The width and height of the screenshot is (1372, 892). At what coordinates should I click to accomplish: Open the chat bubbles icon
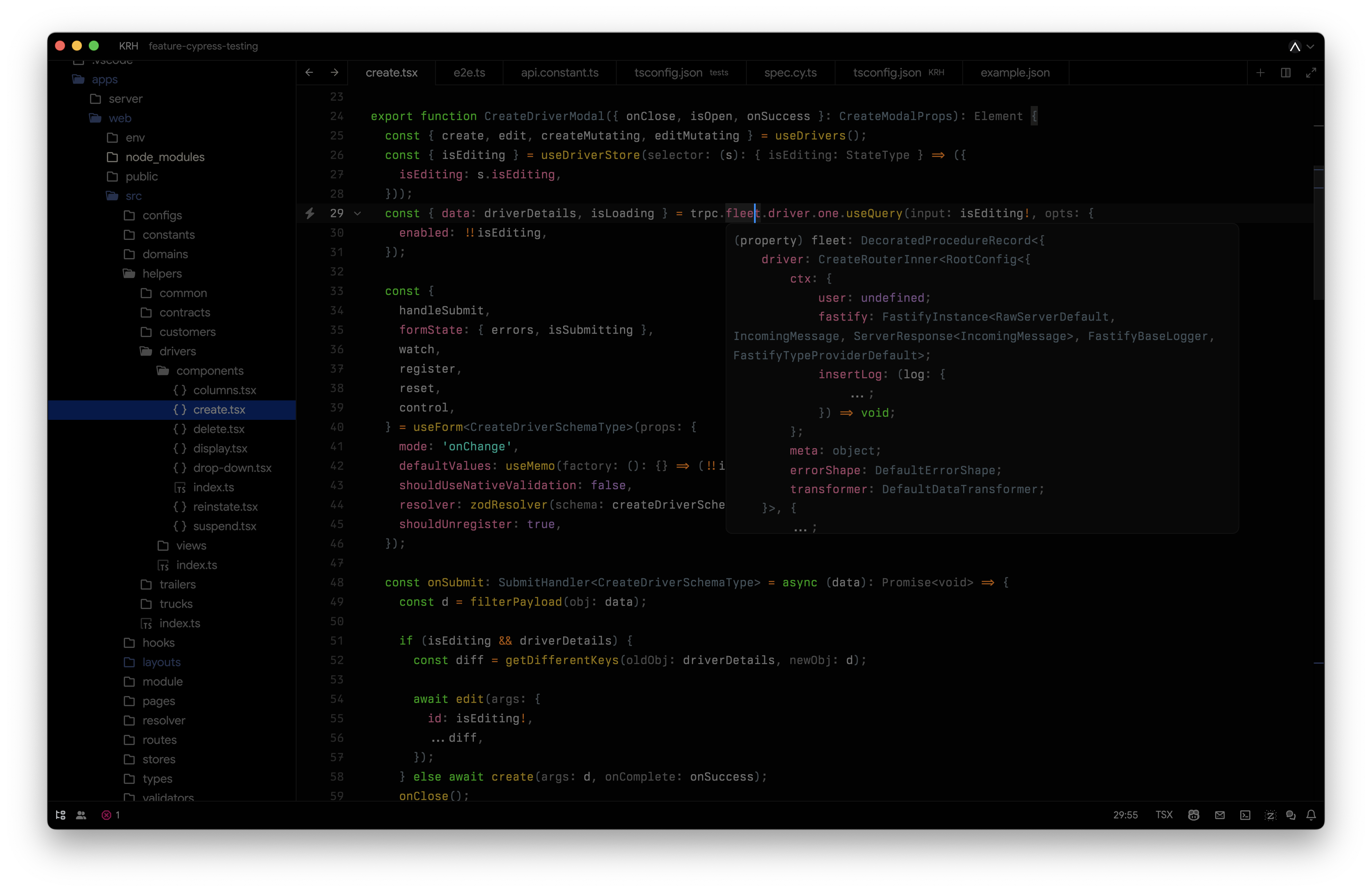pyautogui.click(x=1291, y=815)
